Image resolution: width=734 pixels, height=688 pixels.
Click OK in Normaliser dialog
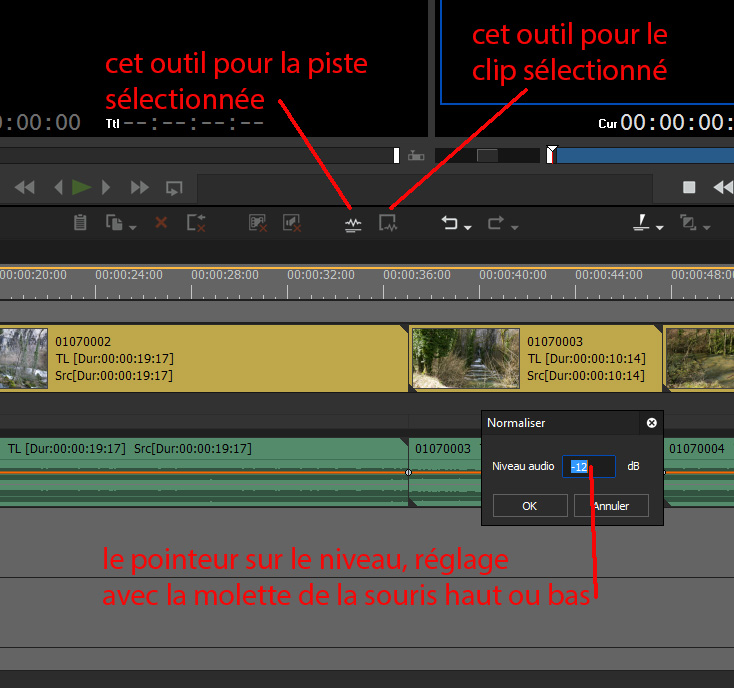[x=530, y=505]
